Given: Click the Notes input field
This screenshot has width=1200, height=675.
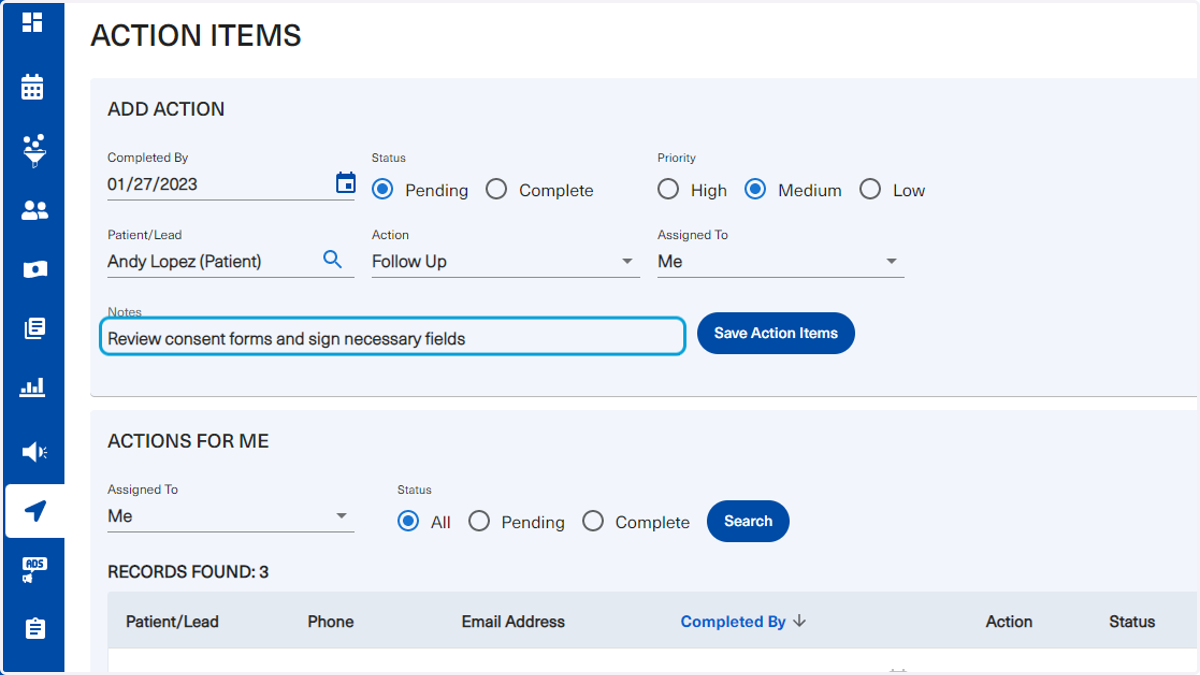Looking at the screenshot, I should click(393, 337).
